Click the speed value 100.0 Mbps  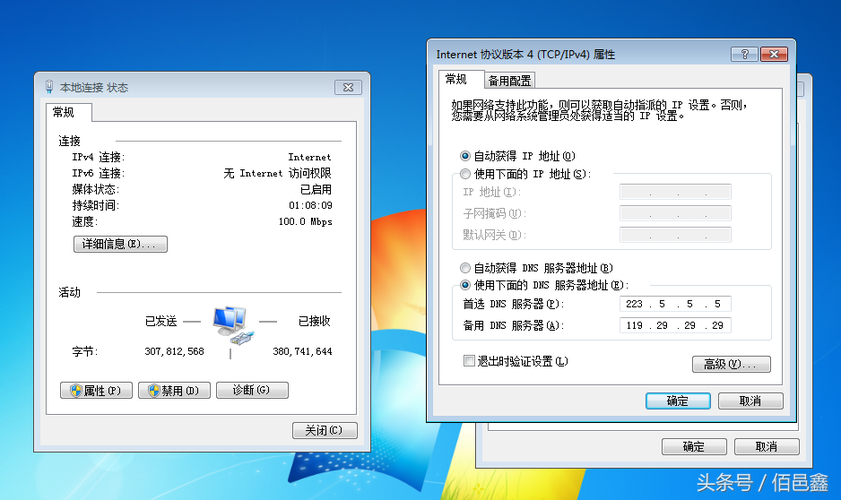tap(305, 222)
